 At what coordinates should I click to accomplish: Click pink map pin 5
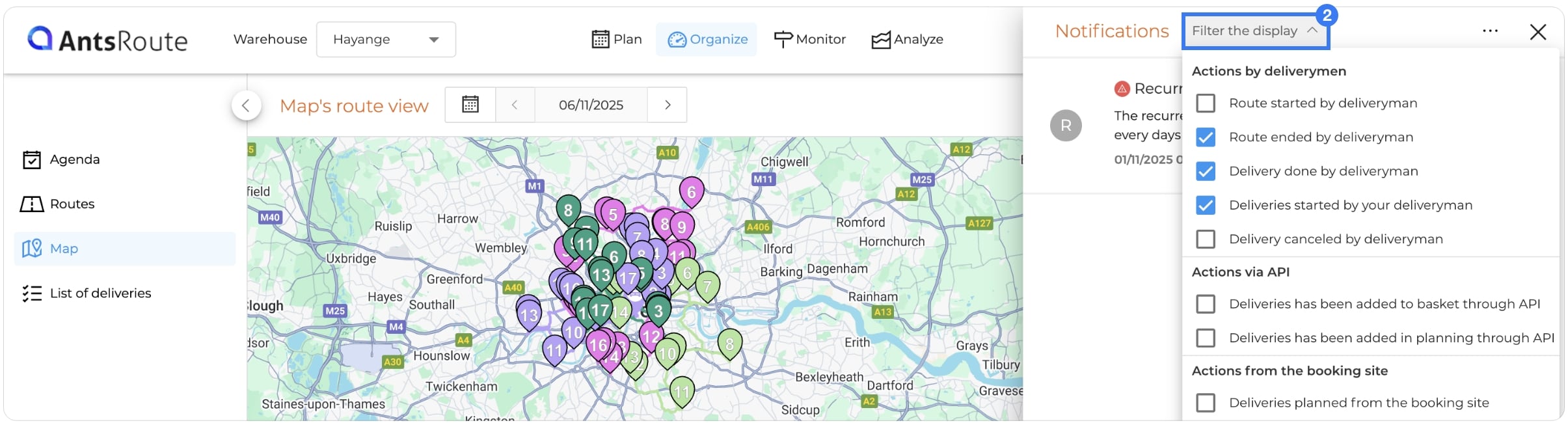point(613,215)
